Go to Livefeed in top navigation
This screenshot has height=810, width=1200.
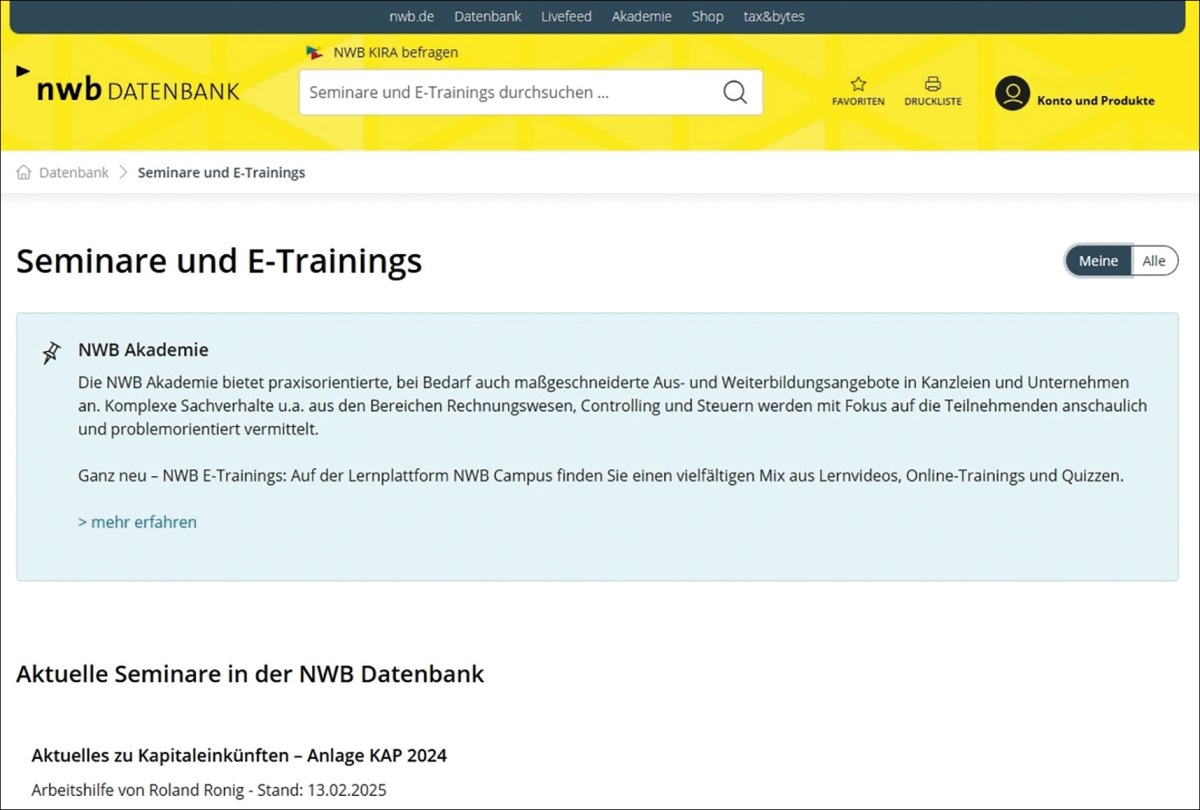point(566,16)
